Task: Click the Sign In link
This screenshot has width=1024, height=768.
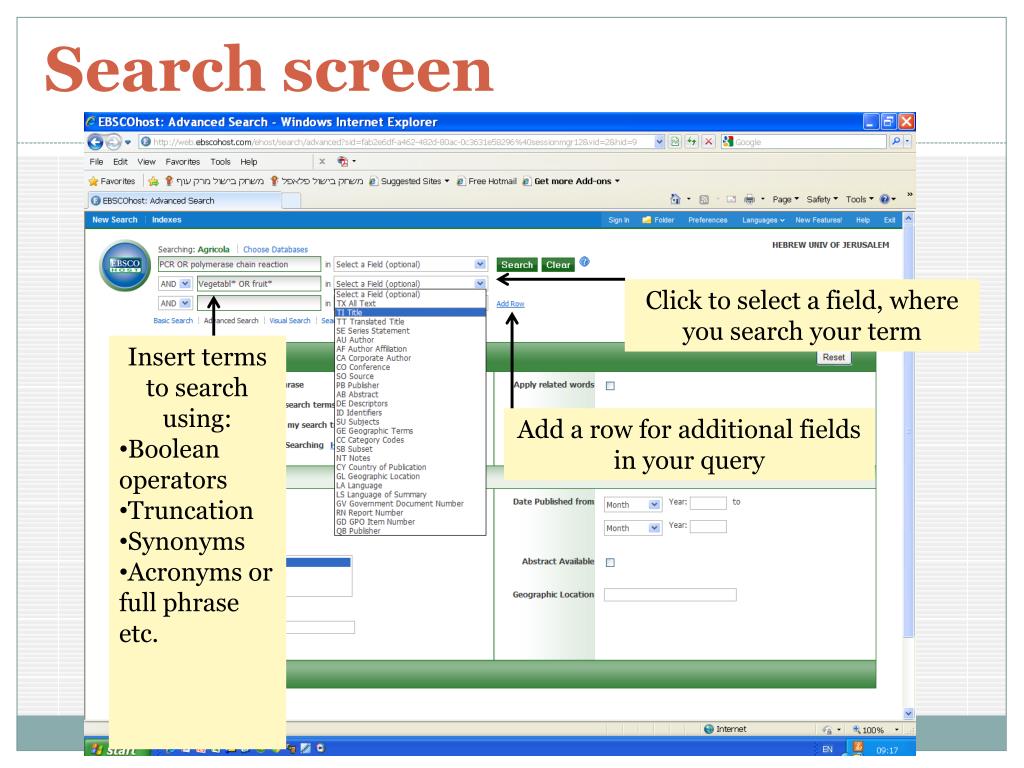Action: (x=618, y=220)
